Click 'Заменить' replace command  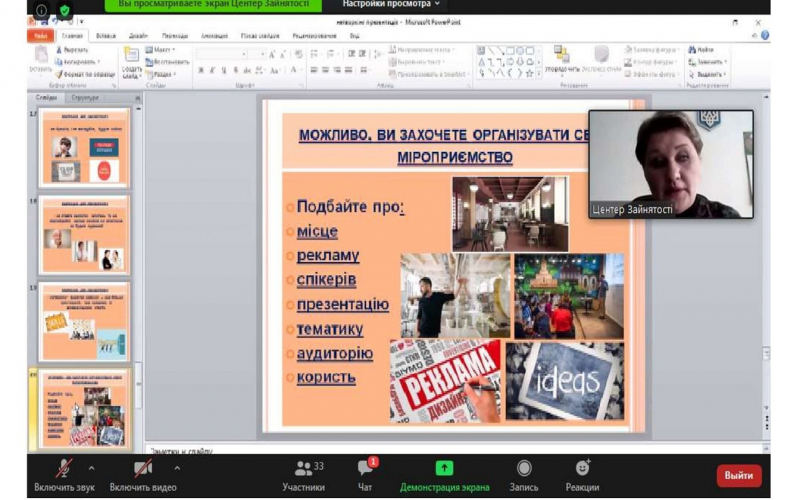(x=707, y=62)
